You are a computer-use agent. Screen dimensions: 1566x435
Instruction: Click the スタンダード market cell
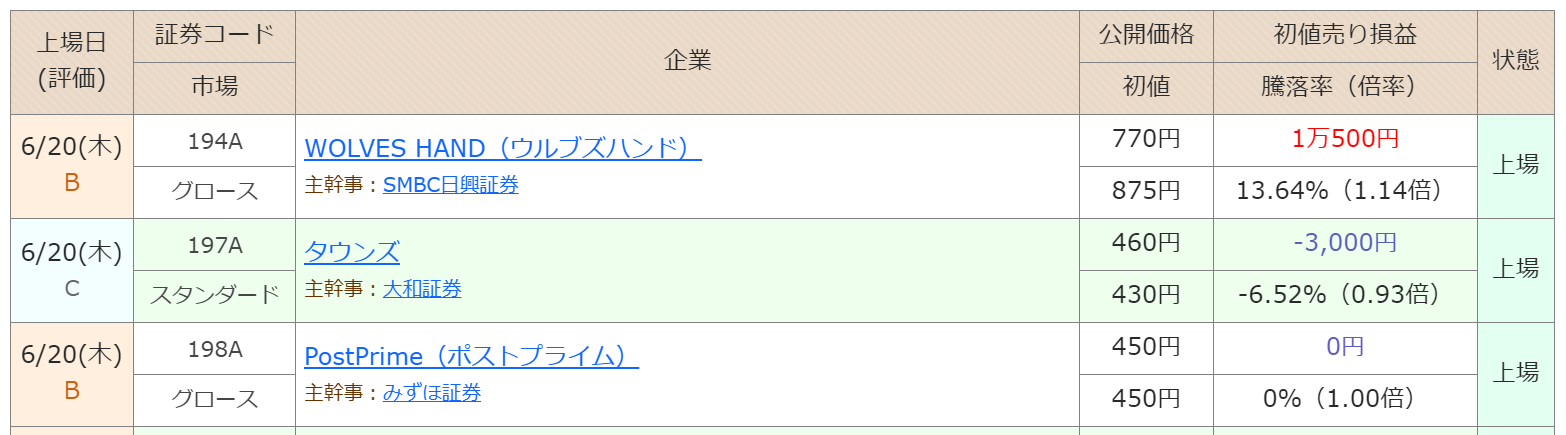click(214, 296)
